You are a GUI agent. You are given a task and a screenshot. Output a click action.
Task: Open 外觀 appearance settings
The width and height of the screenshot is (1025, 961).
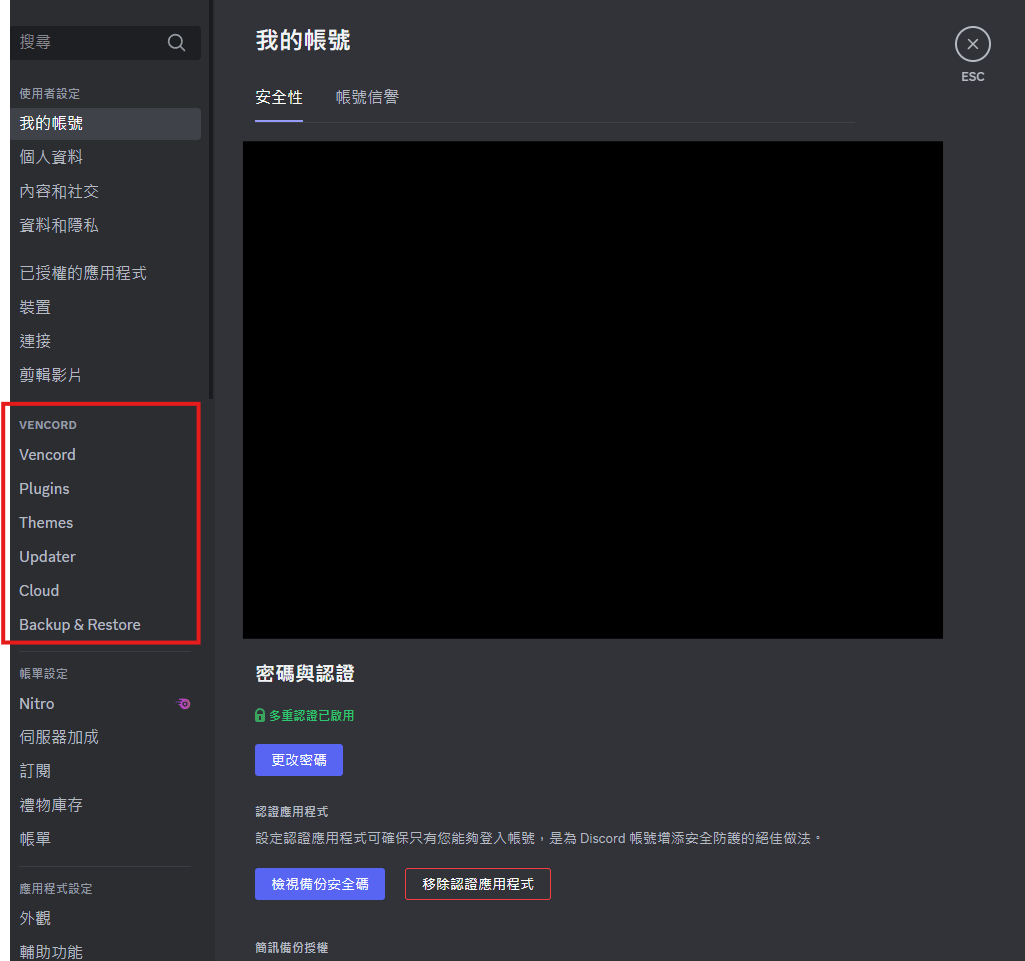click(x=105, y=918)
